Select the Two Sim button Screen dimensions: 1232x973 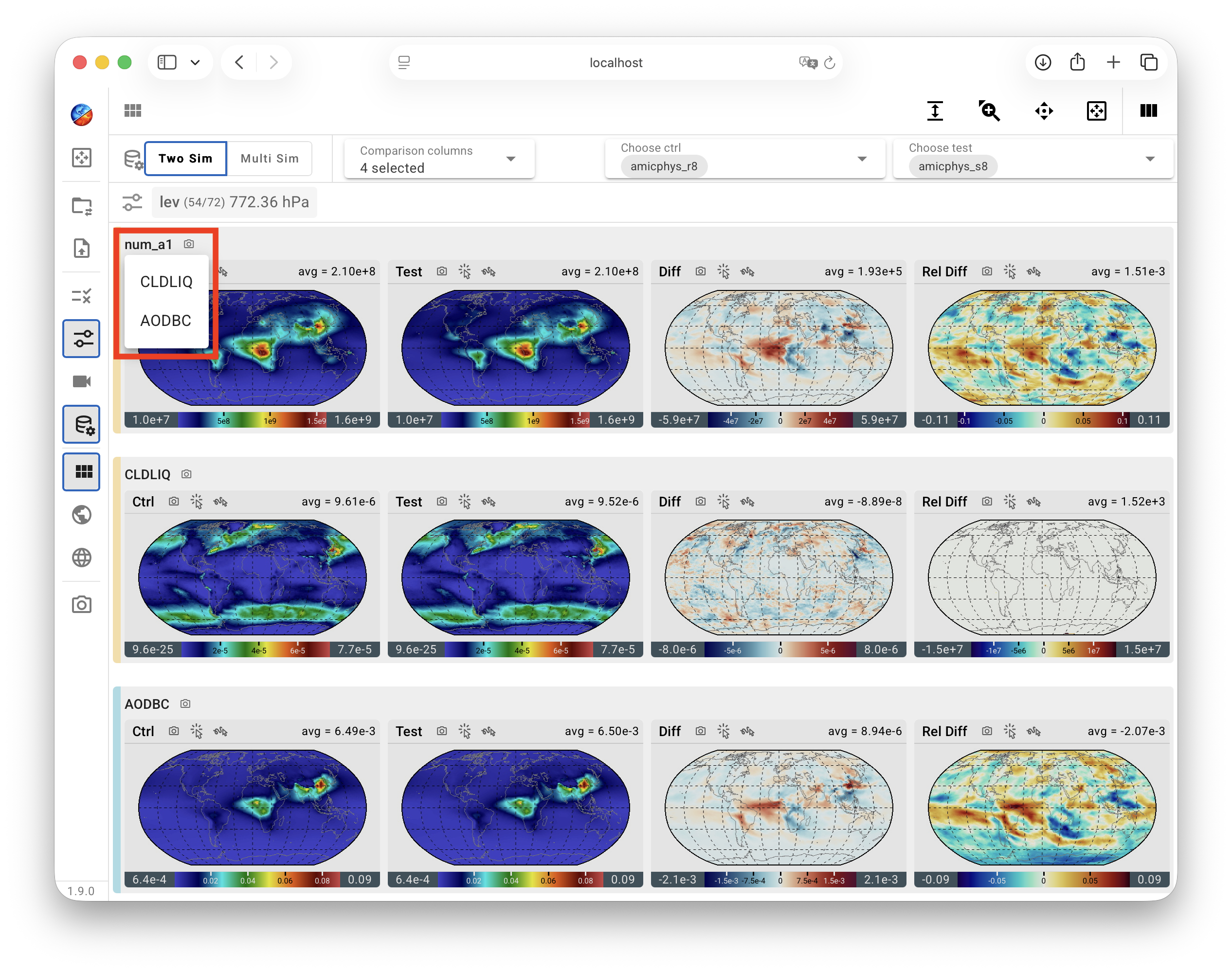(185, 159)
